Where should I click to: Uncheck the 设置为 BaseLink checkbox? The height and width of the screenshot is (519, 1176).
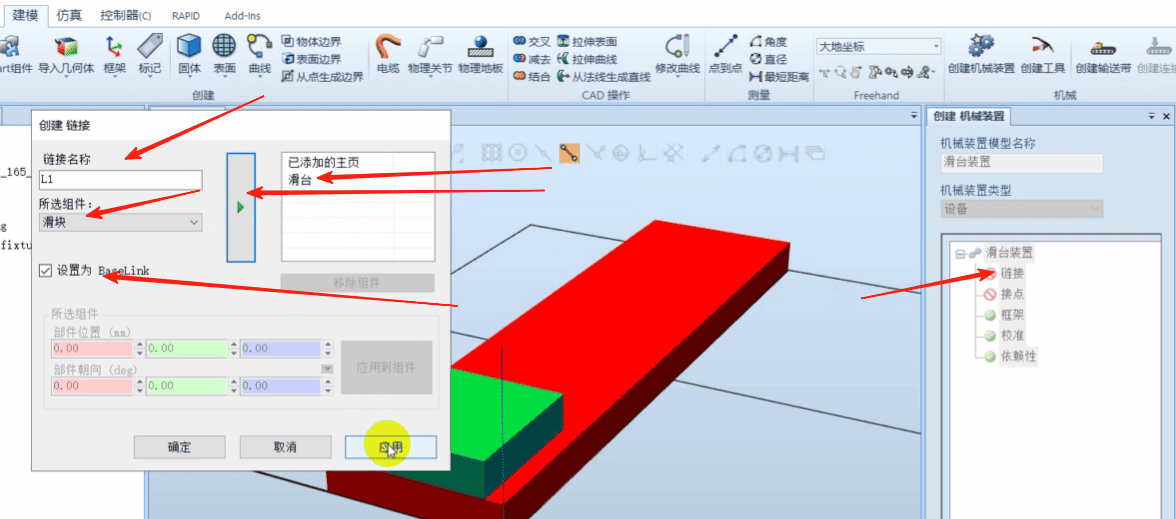point(46,270)
